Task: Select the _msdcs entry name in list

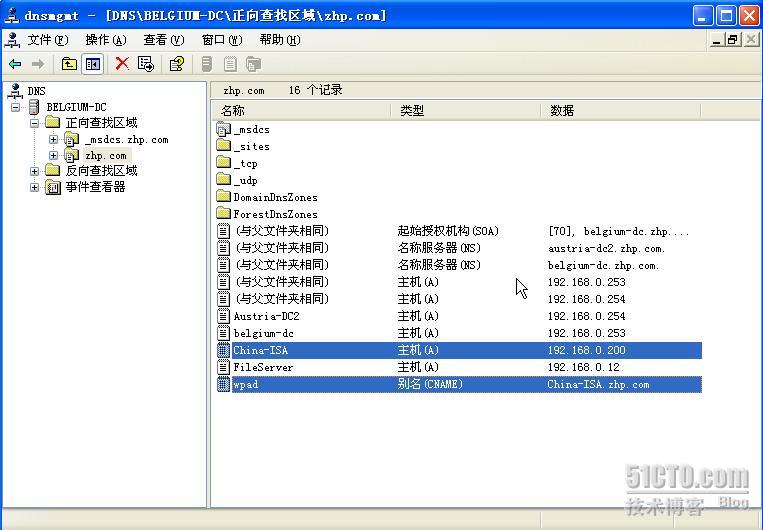Action: pos(251,129)
